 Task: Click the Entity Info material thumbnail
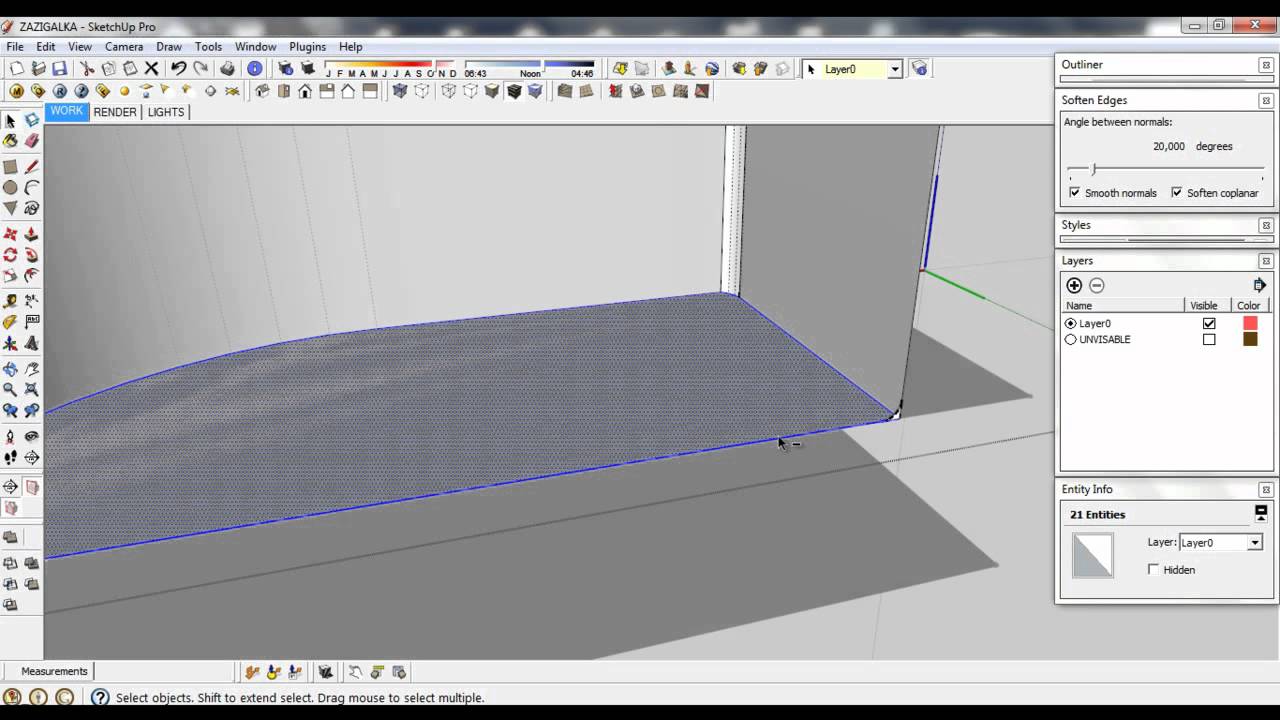(x=1092, y=554)
